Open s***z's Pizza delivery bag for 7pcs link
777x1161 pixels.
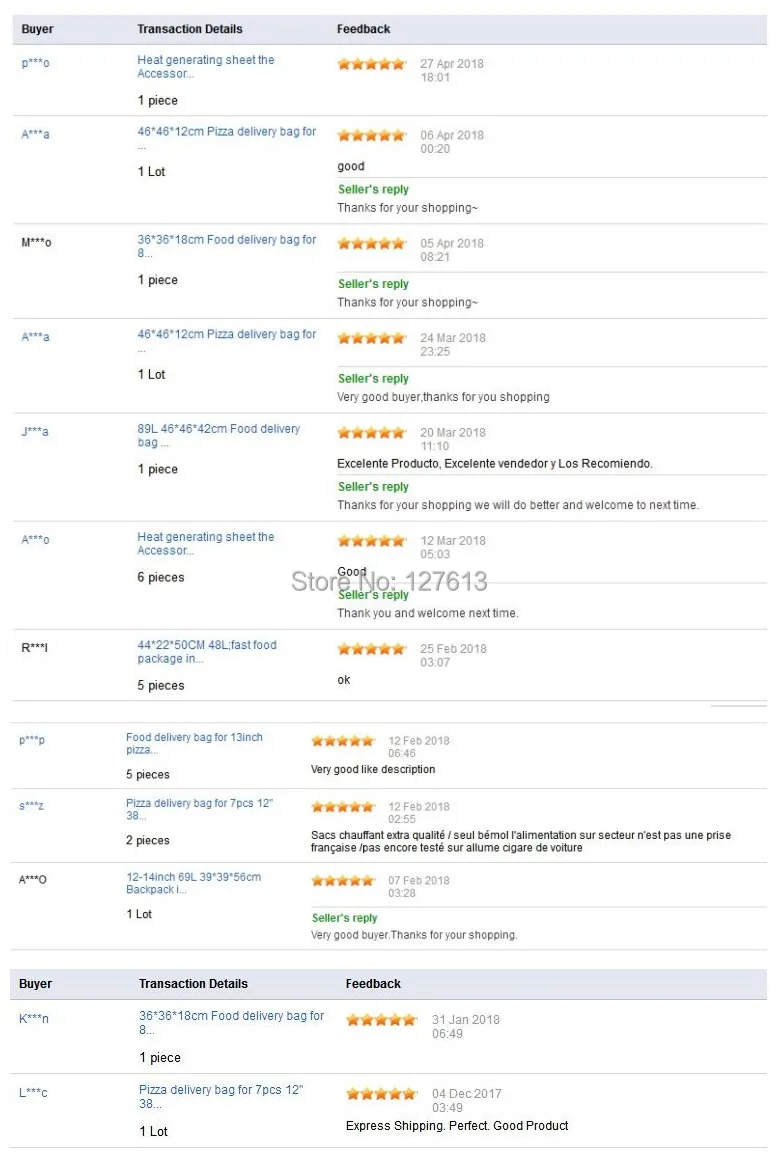pos(199,809)
